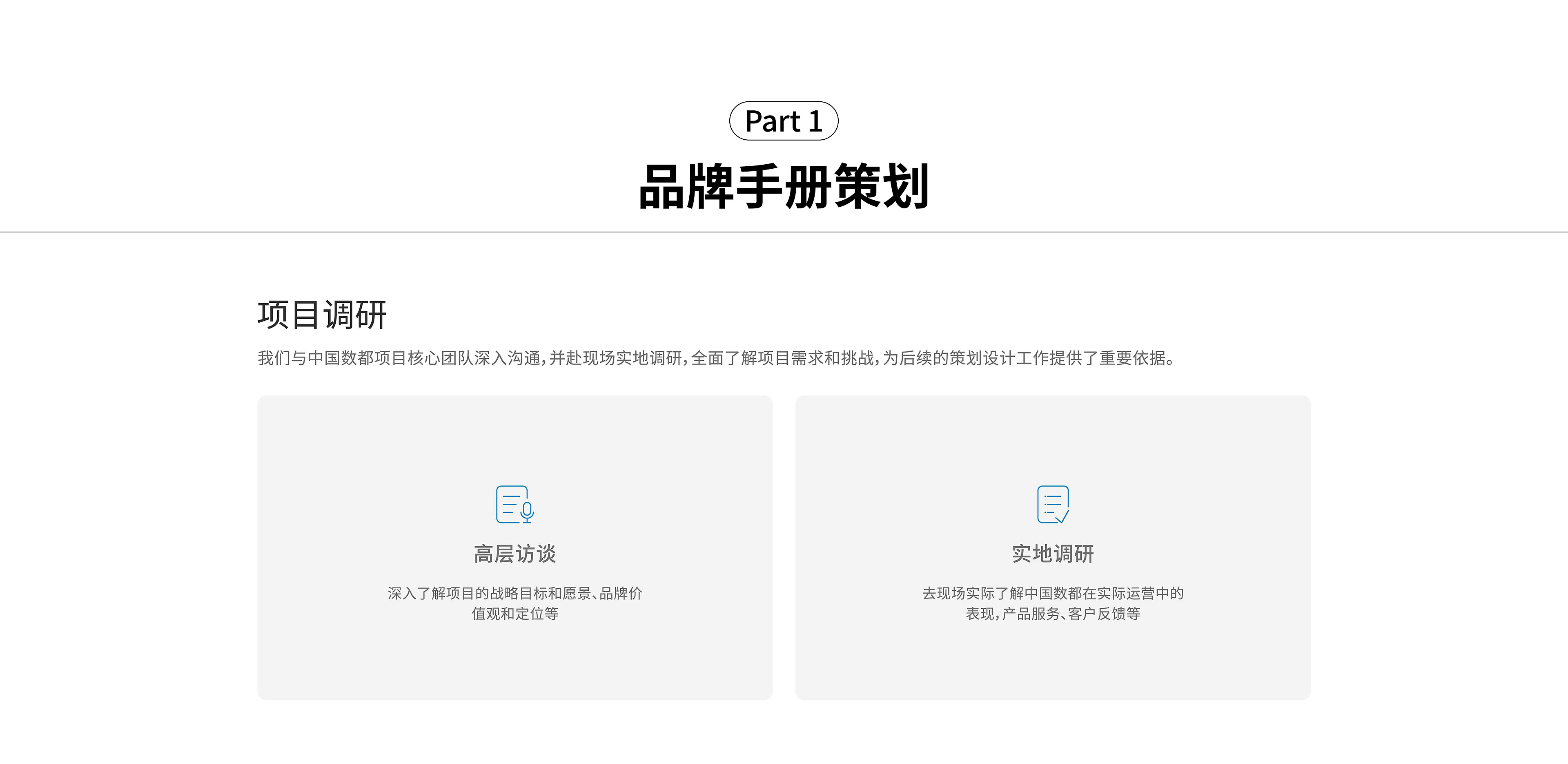This screenshot has height=764, width=1568.
Task: Click blank area below the 客户反馈等 text
Action: point(1052,661)
